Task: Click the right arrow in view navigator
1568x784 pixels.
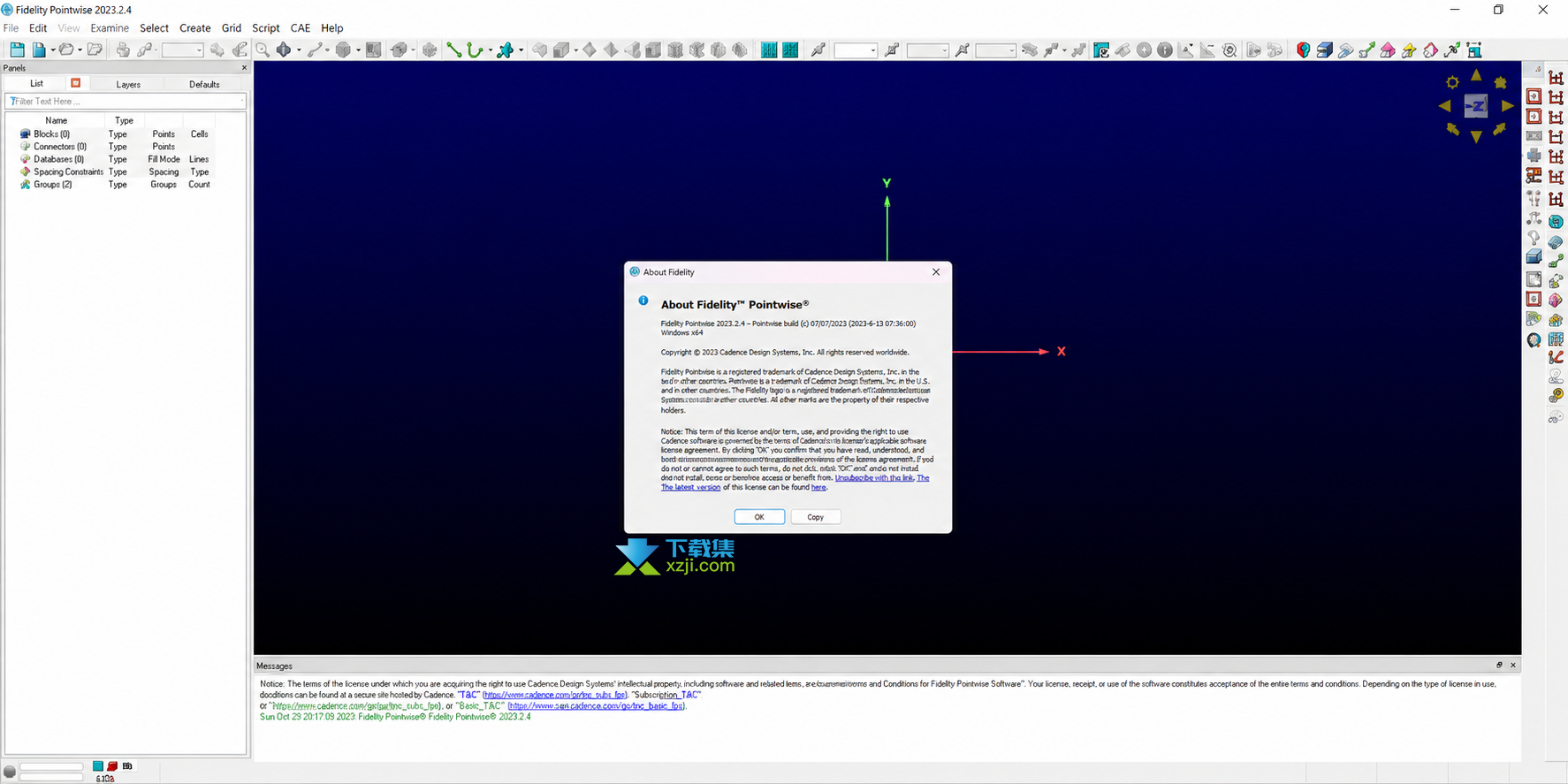Action: pos(1507,106)
